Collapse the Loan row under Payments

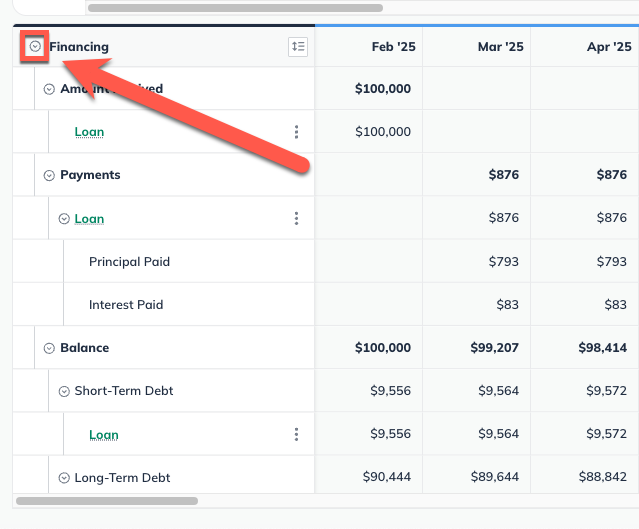(x=64, y=219)
